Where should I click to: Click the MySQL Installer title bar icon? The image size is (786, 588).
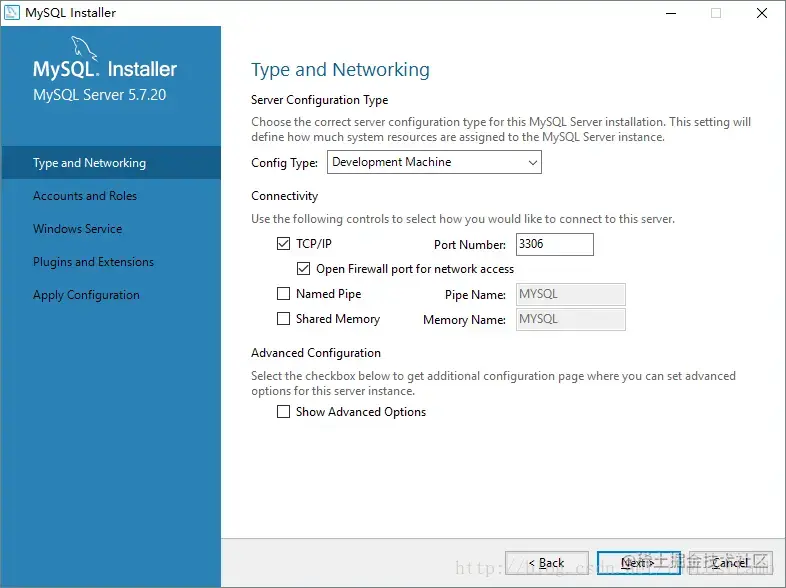[12, 13]
